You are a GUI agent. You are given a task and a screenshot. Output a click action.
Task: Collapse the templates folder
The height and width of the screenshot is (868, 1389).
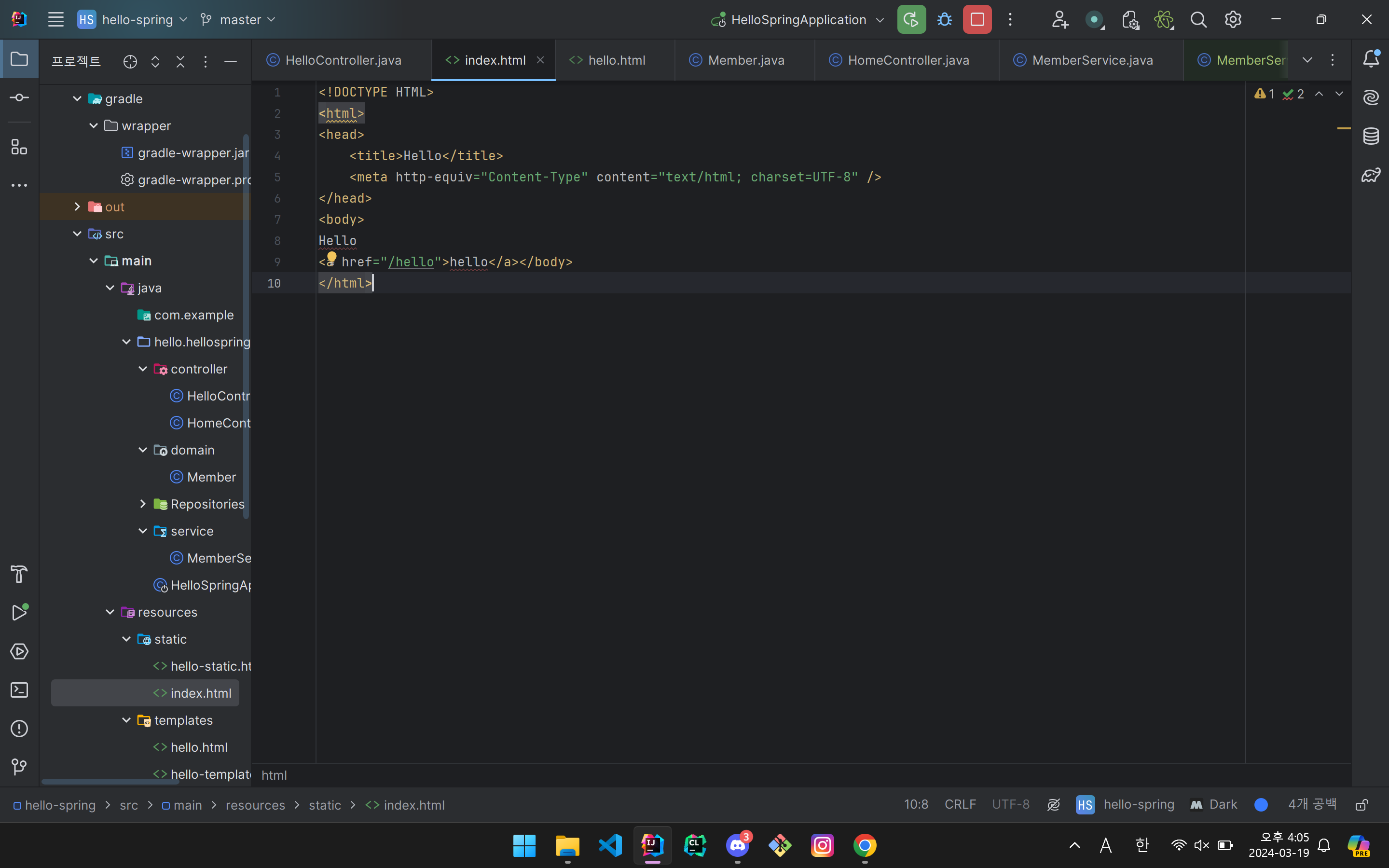(x=126, y=719)
